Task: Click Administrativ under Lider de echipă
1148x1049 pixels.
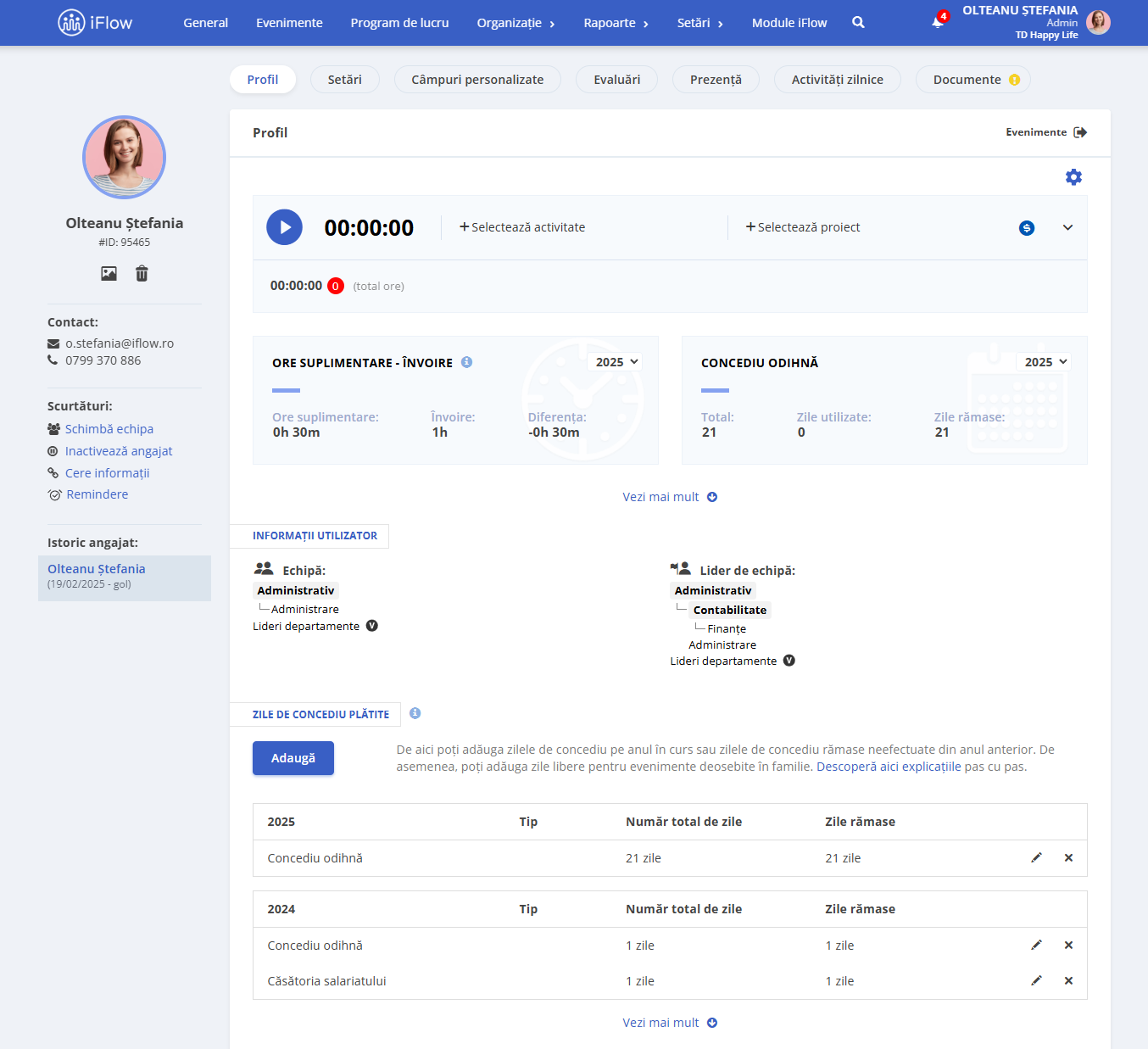Action: coord(713,590)
